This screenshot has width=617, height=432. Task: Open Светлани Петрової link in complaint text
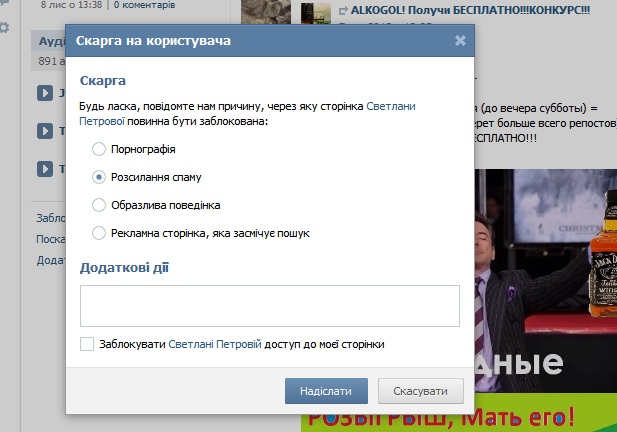point(247,114)
